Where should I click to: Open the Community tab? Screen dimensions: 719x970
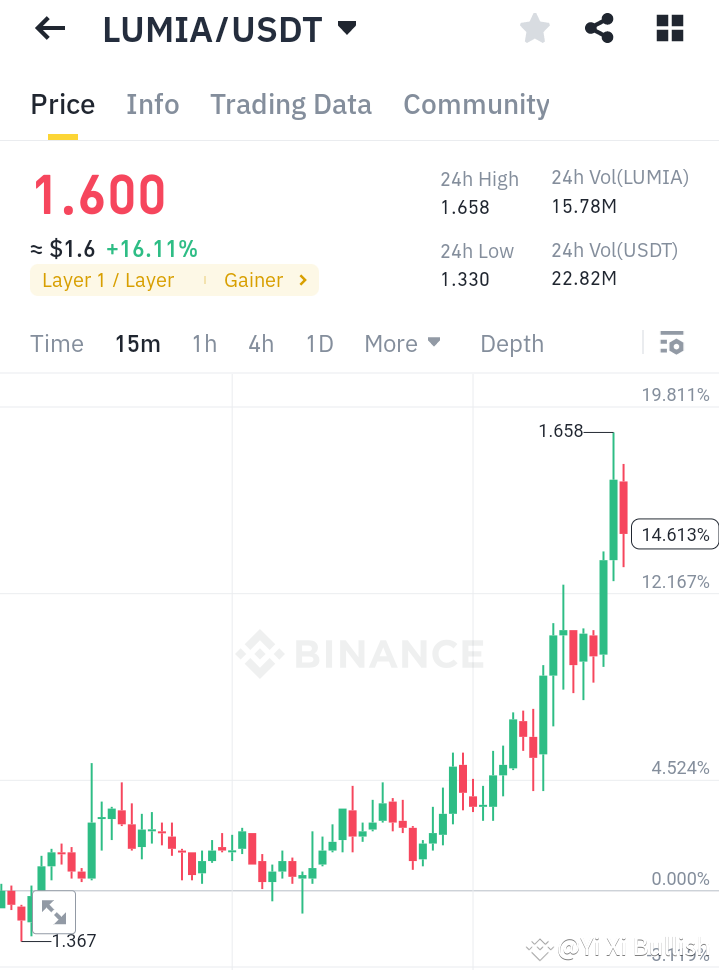476,104
